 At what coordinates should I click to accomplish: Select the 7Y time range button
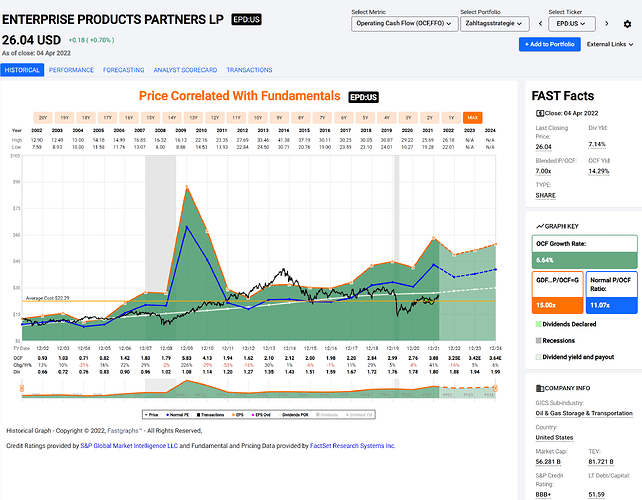(x=322, y=118)
